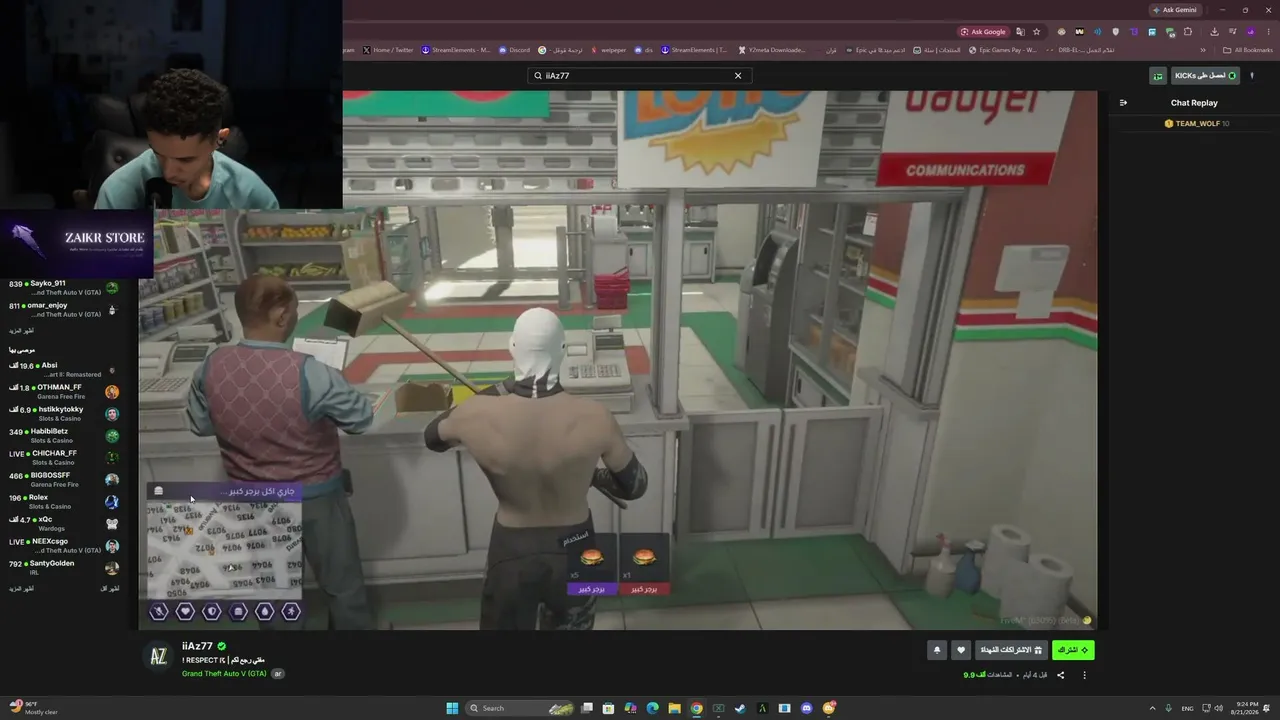The width and height of the screenshot is (1280, 720).
Task: Toggle the notification bell button
Action: 937,650
